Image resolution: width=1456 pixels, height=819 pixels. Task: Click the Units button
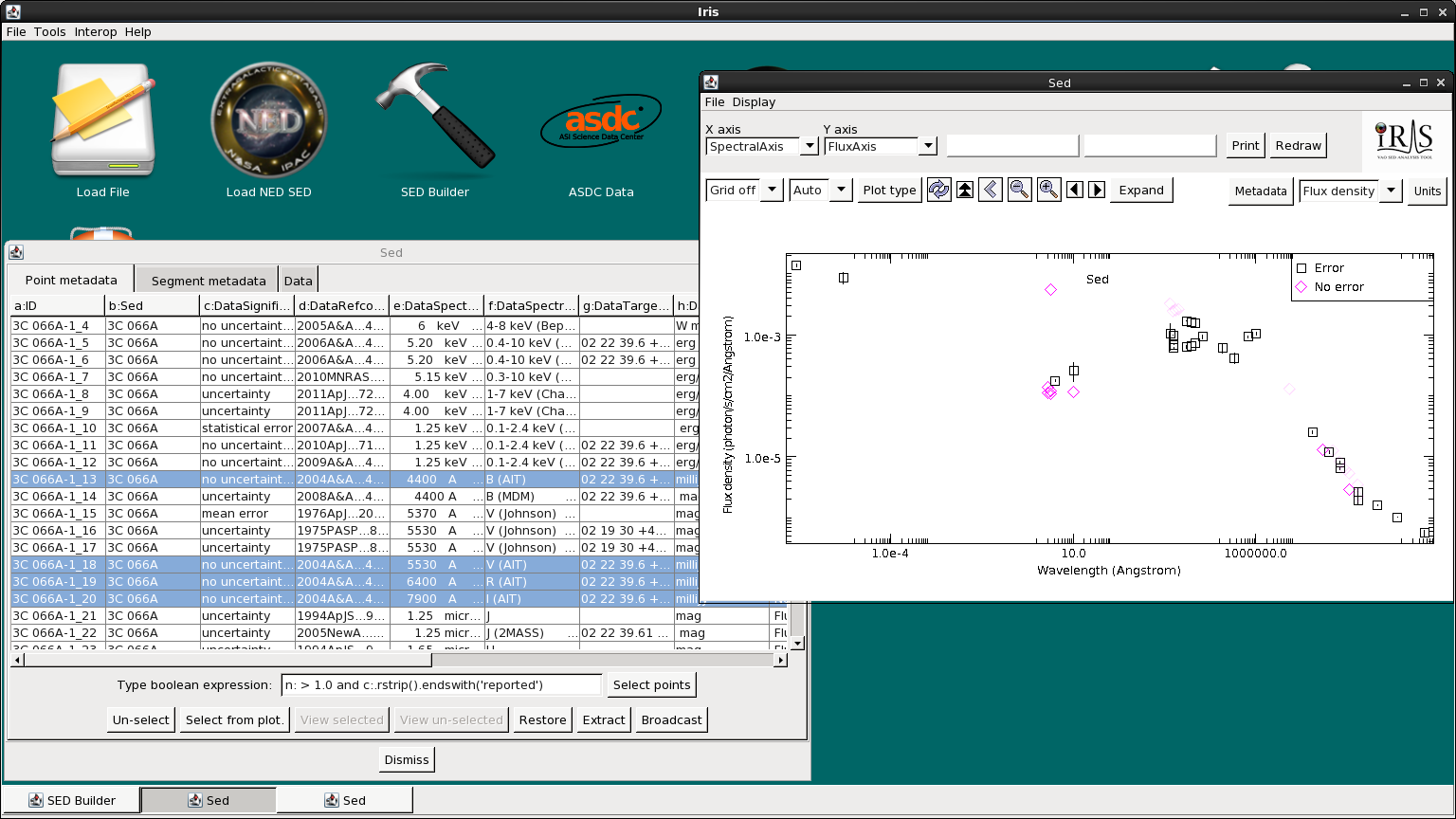click(x=1428, y=191)
